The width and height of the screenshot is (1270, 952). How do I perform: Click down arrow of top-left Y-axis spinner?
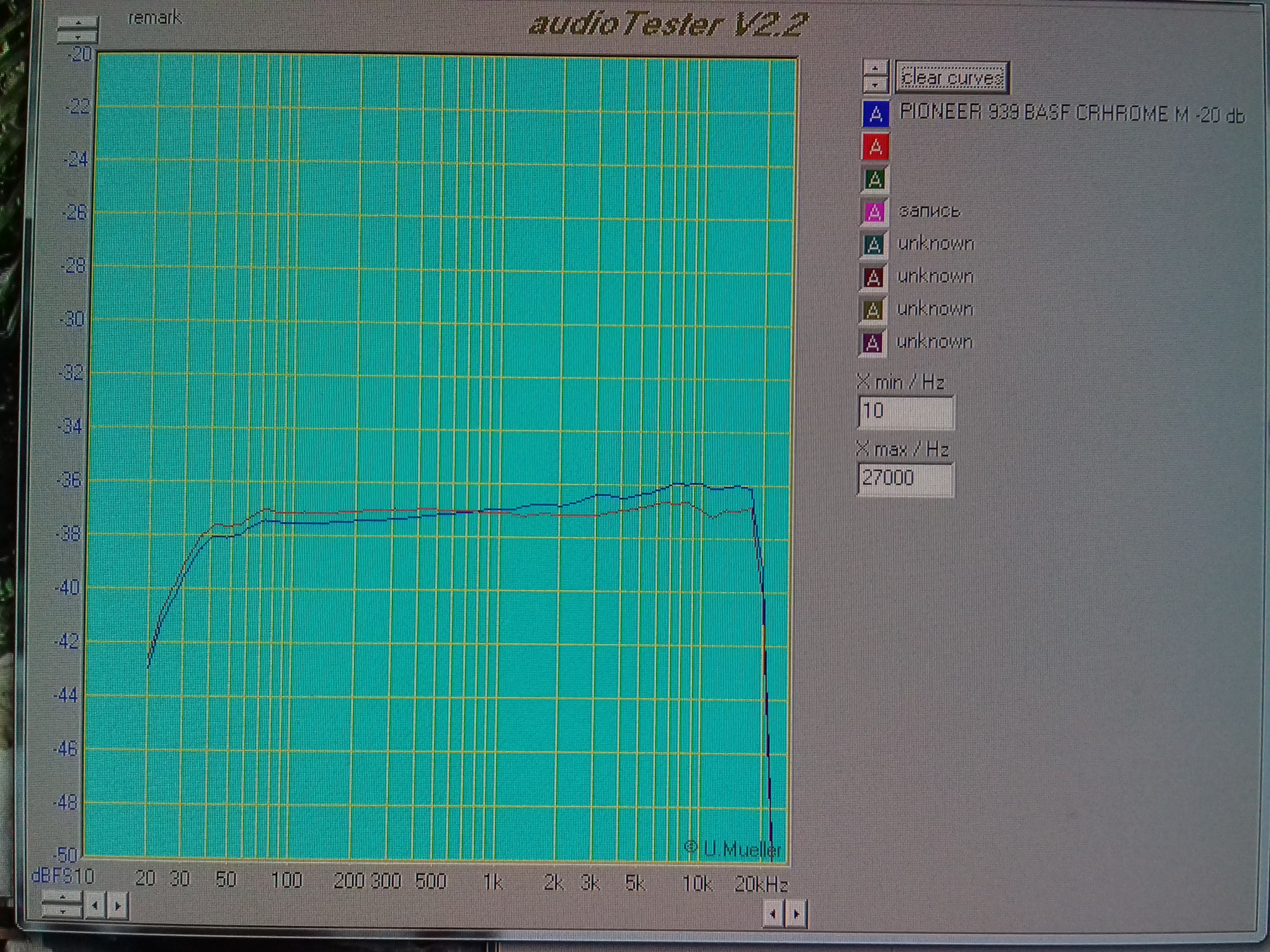tap(78, 37)
